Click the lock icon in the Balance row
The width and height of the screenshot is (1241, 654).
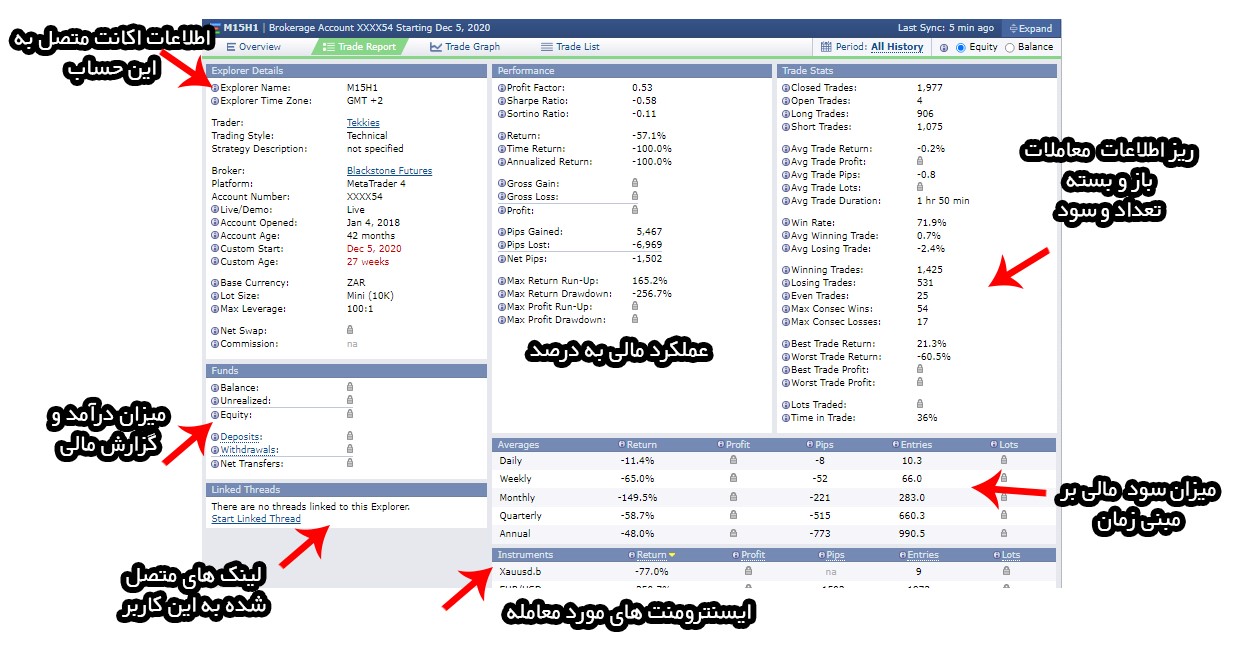coord(350,388)
